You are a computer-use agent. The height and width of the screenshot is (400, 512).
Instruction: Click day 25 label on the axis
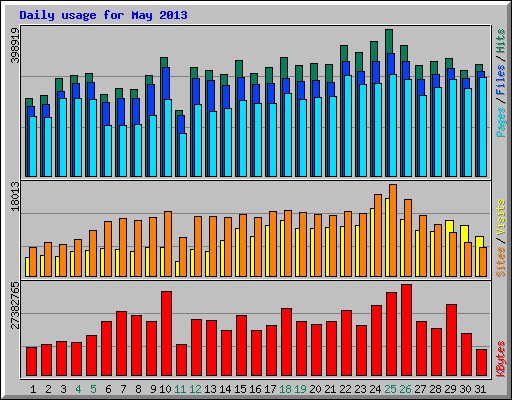(390, 389)
